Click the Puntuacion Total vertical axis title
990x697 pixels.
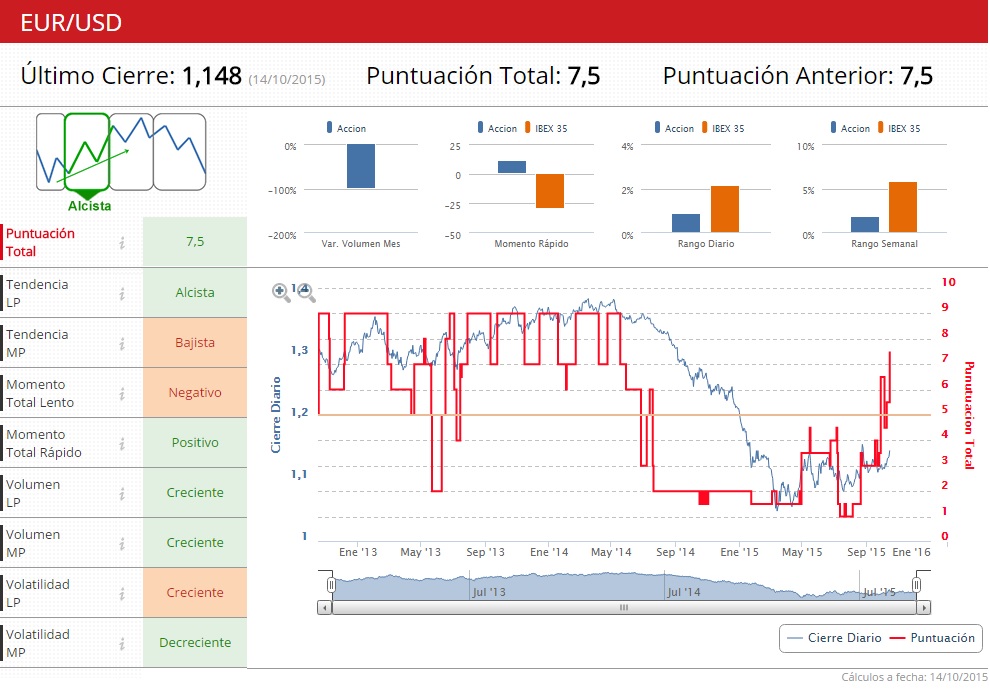[969, 415]
